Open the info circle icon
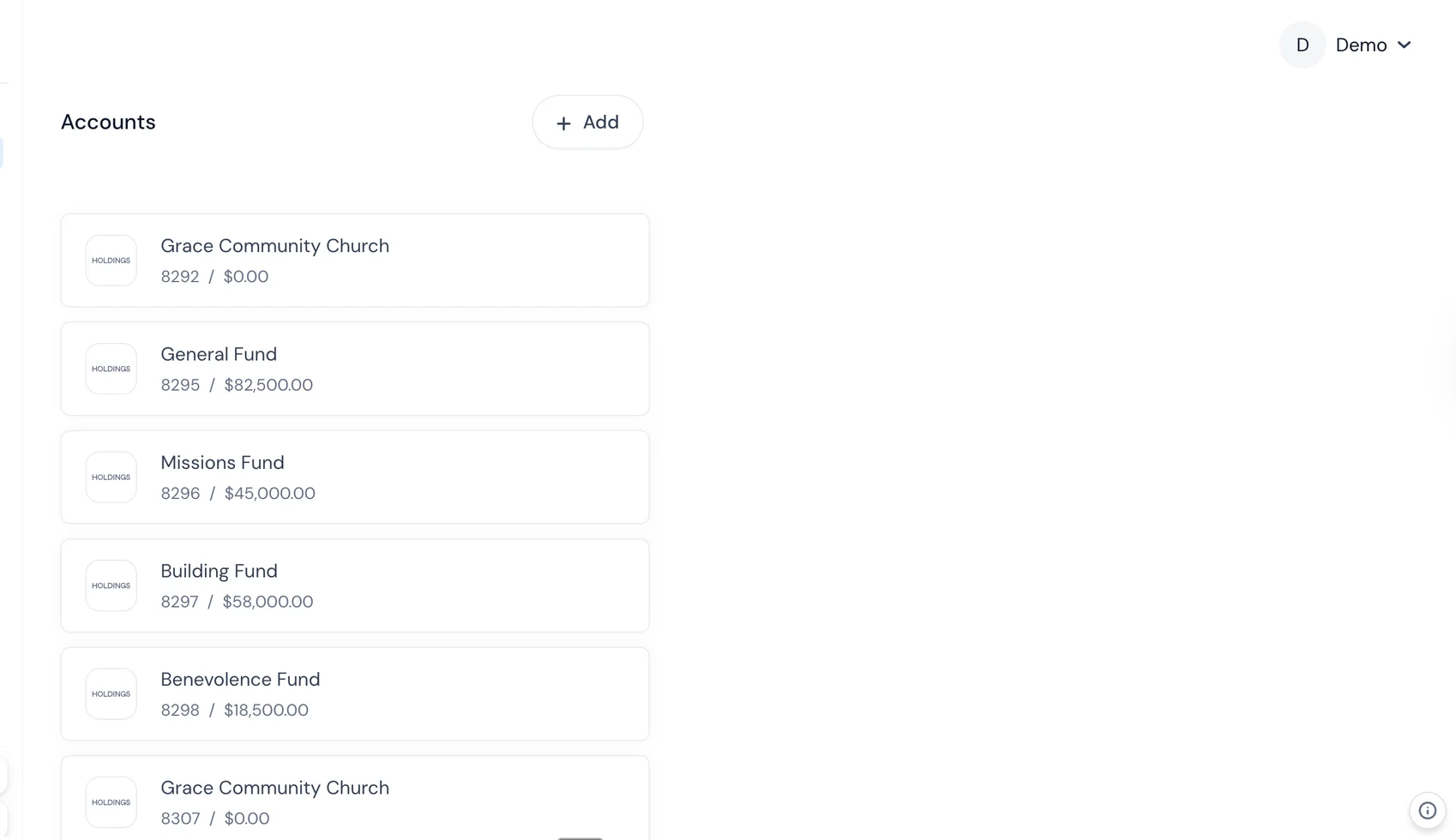Screen dimensions: 1456x840 (1428, 810)
